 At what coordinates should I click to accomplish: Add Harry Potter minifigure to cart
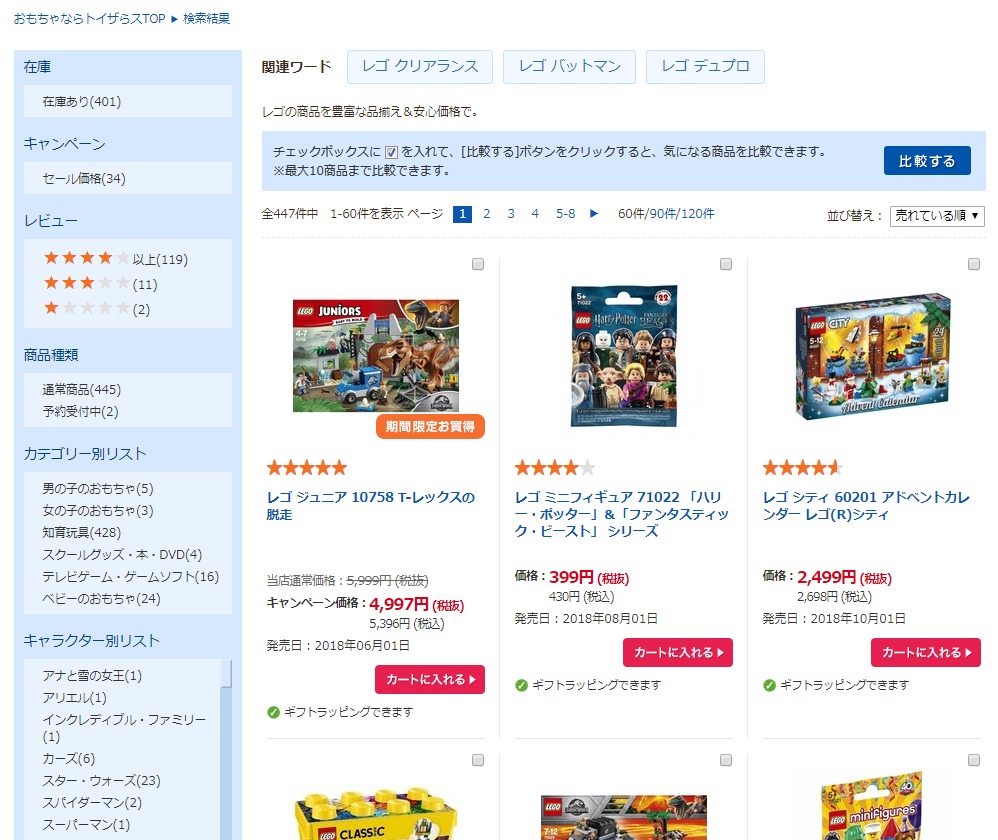[678, 652]
